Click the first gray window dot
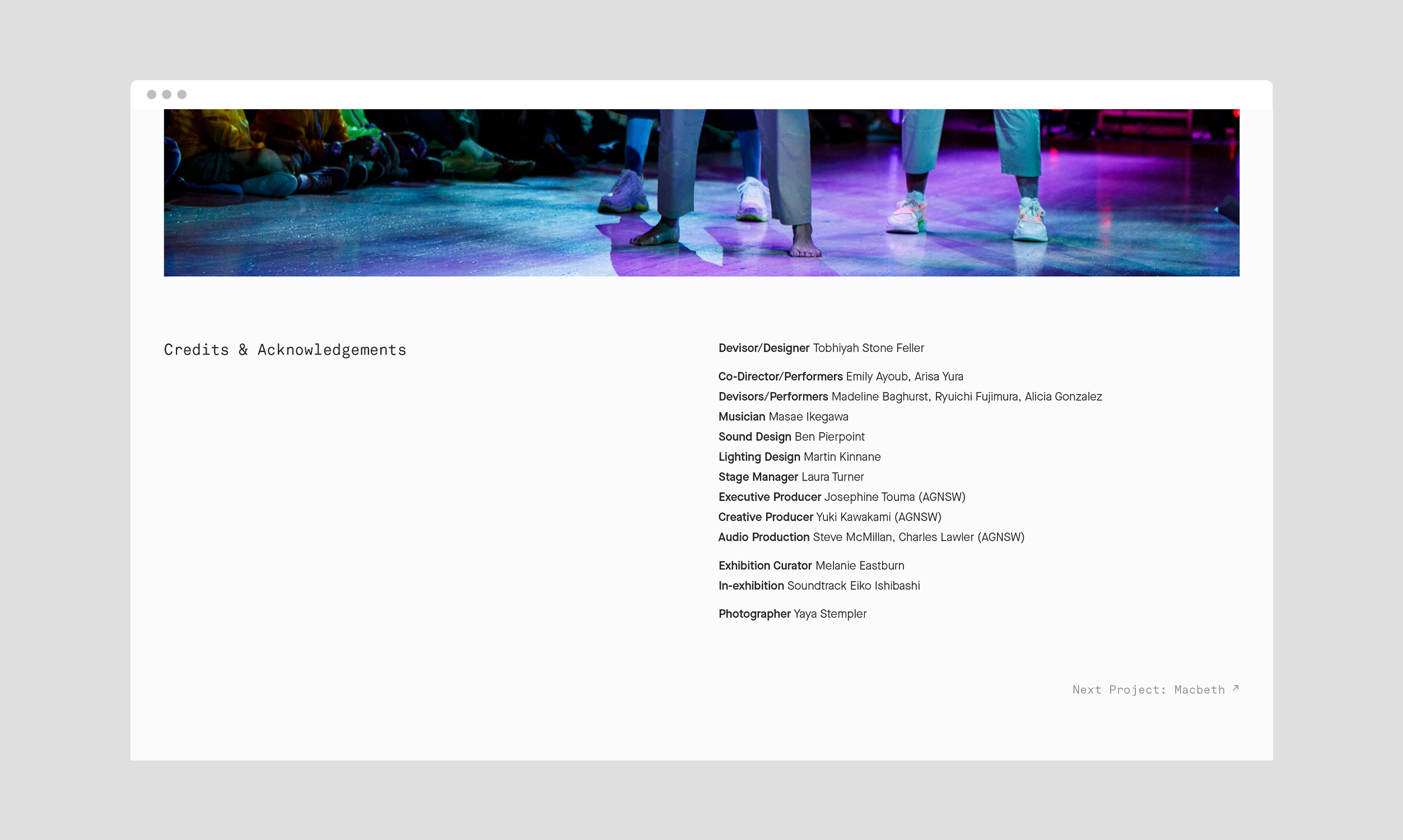This screenshot has height=840, width=1403. click(152, 95)
